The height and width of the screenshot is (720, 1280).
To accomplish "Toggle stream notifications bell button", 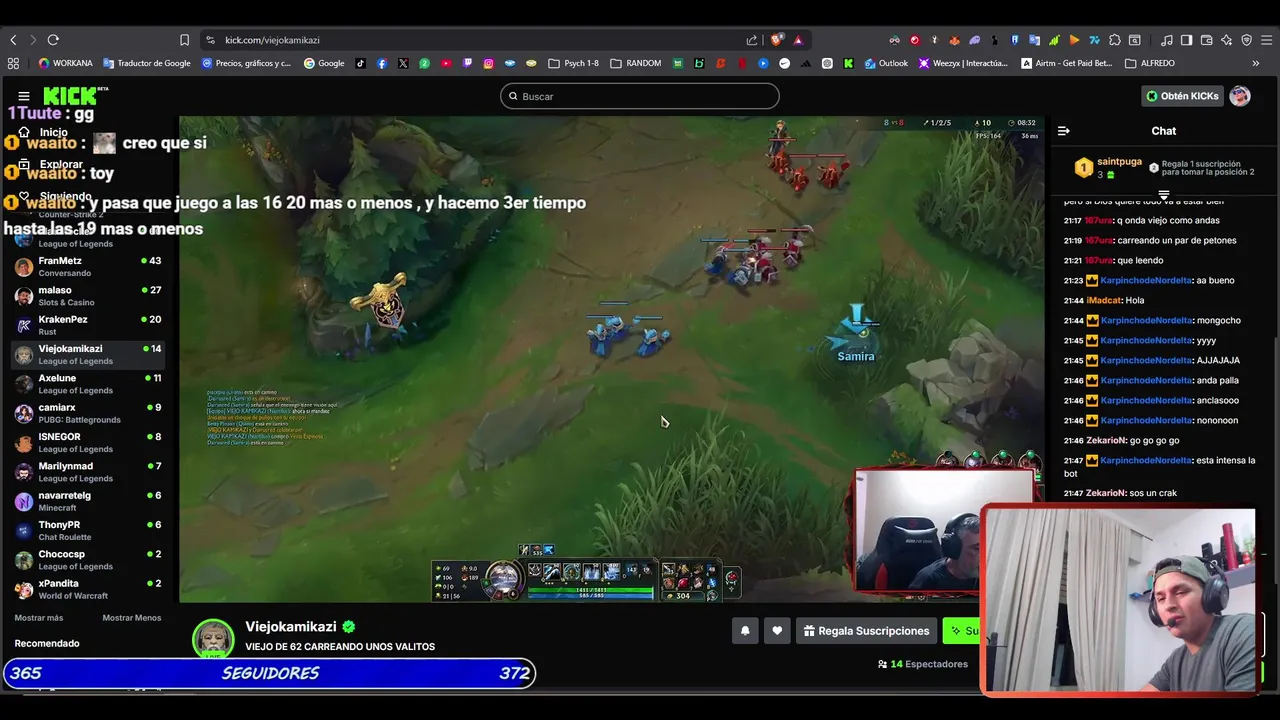I will coord(745,631).
